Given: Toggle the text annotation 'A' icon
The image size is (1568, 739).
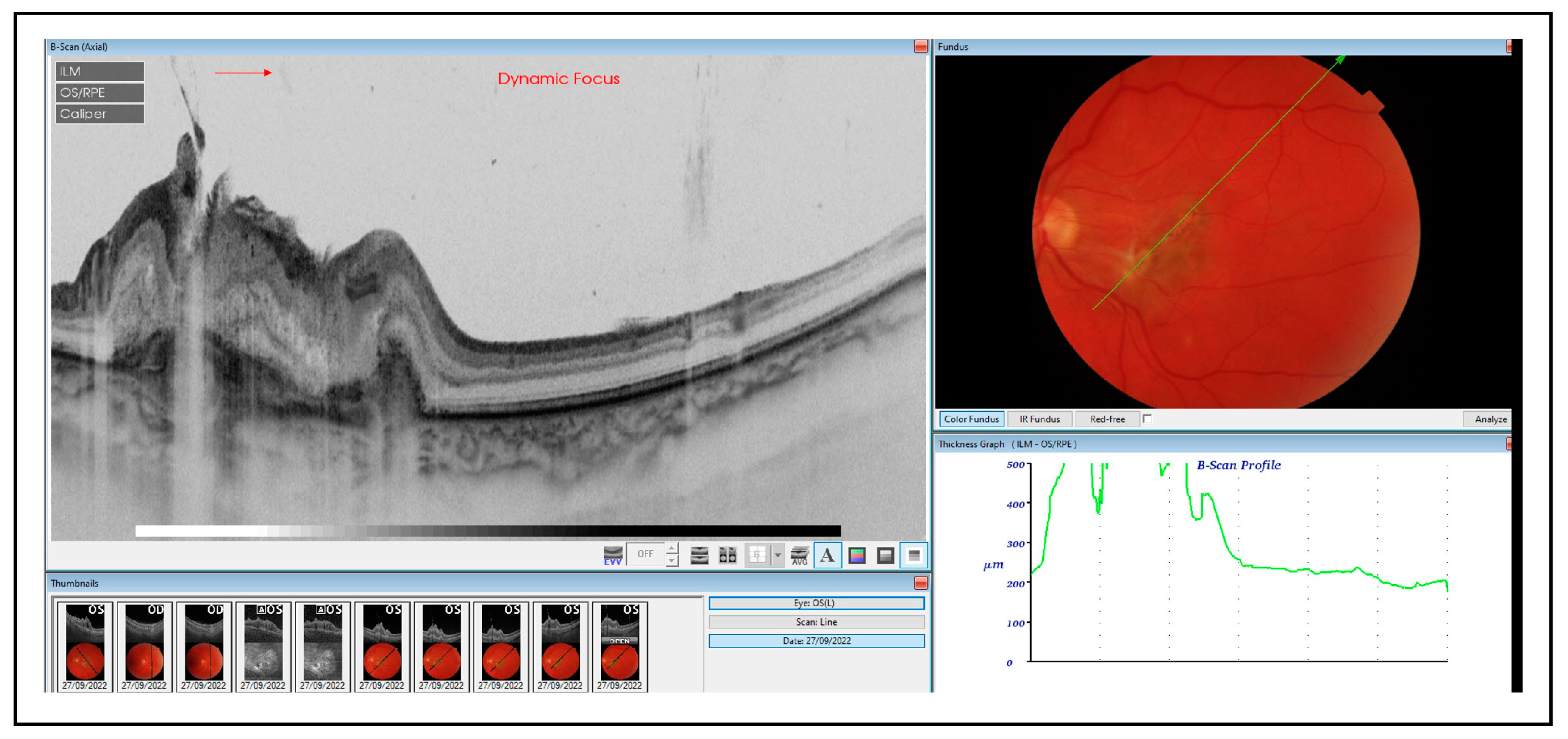Looking at the screenshot, I should pos(827,555).
